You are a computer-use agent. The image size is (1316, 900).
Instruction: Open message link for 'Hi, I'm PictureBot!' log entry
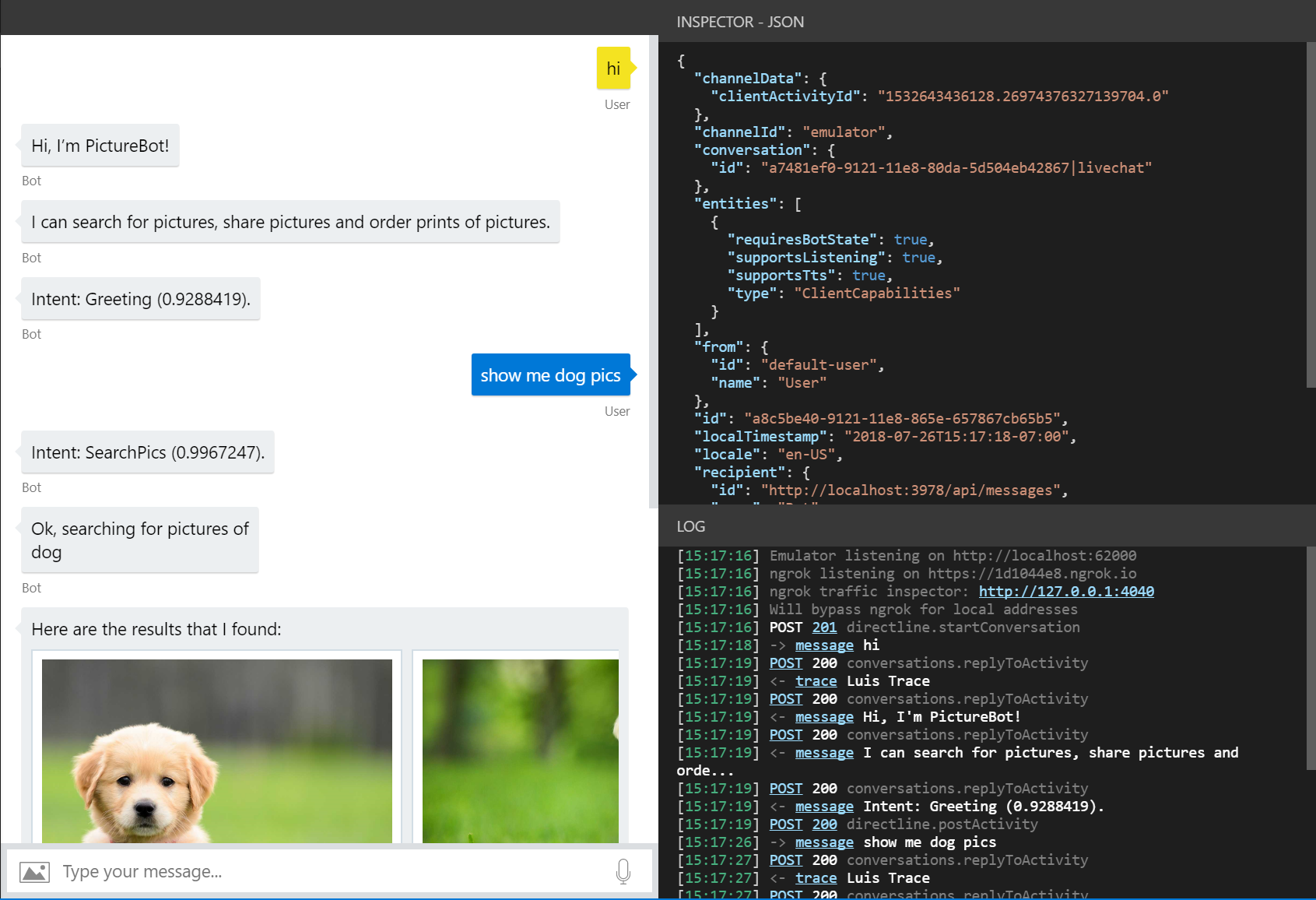coord(824,717)
